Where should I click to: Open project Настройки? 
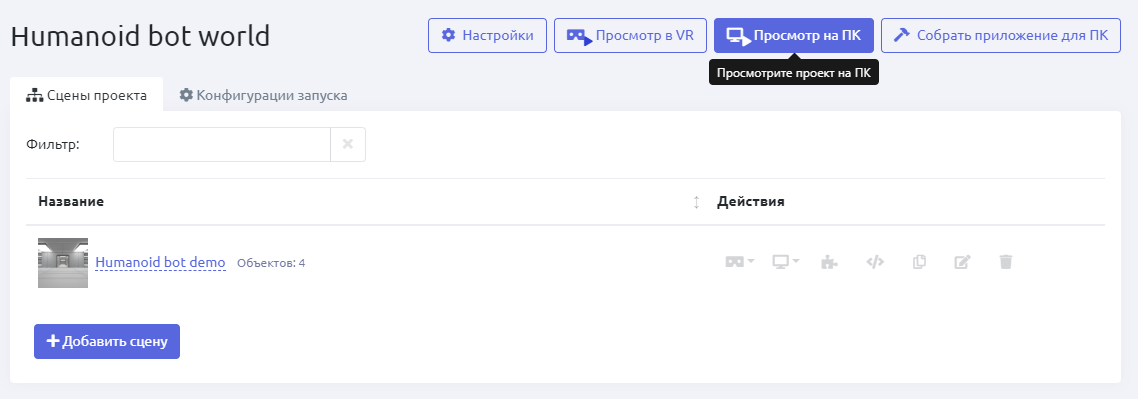coord(487,36)
